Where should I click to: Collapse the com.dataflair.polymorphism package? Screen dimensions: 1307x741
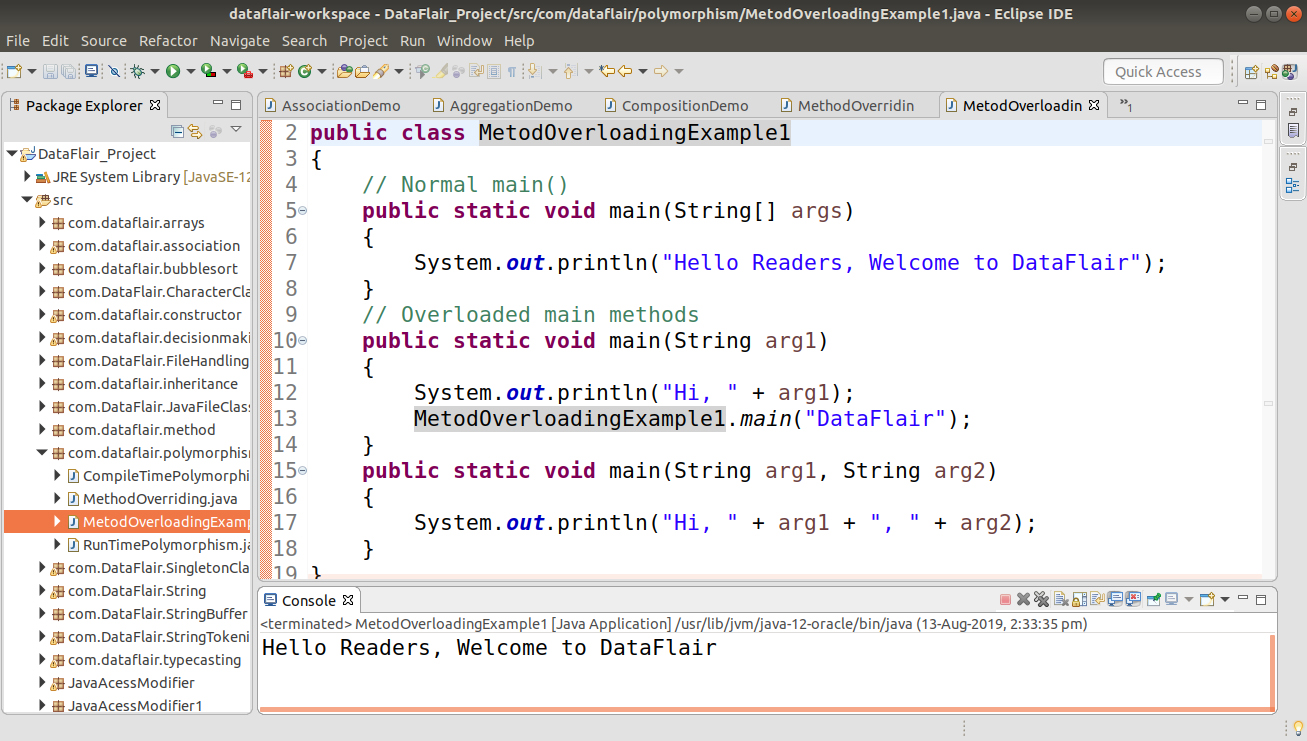pyautogui.click(x=42, y=452)
